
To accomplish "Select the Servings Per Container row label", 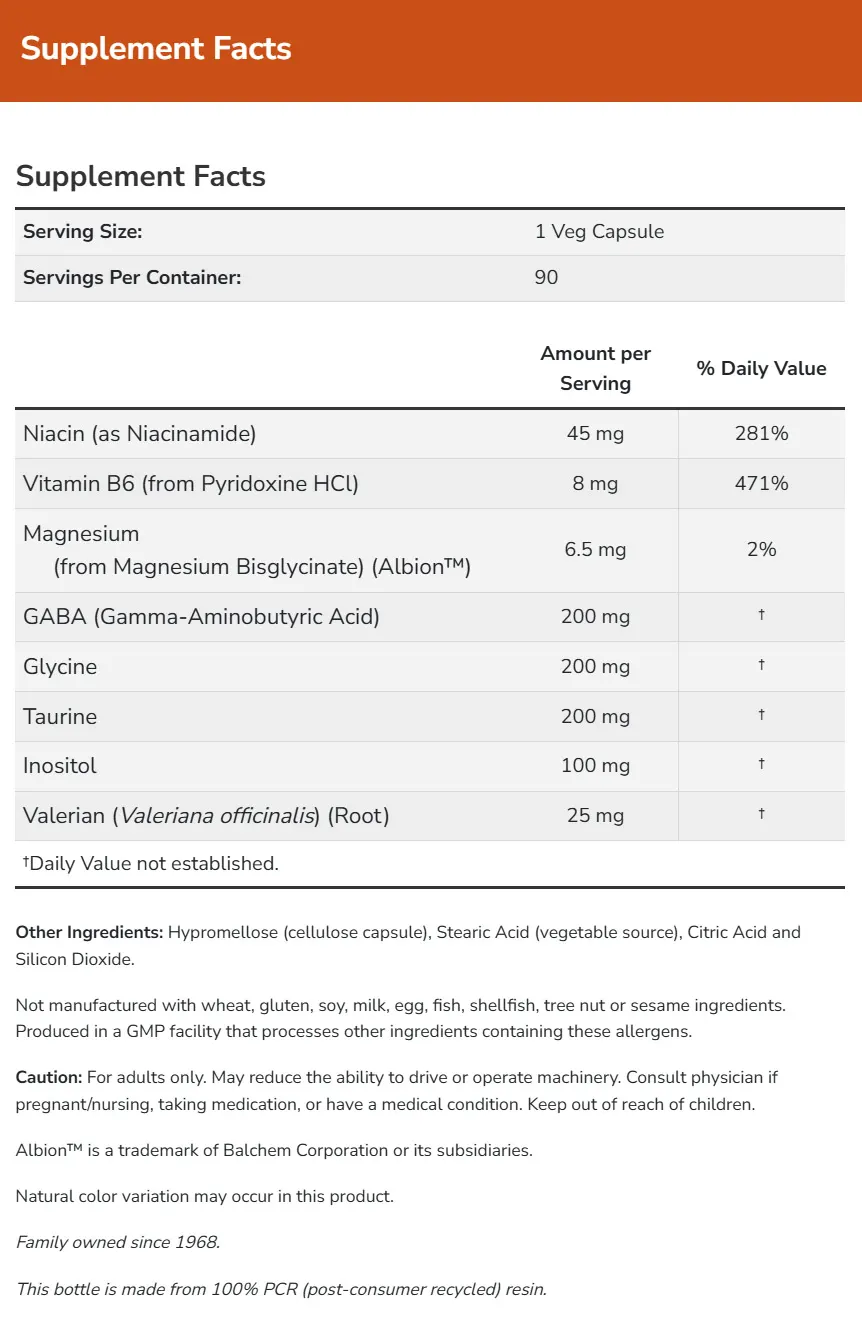I will [132, 278].
